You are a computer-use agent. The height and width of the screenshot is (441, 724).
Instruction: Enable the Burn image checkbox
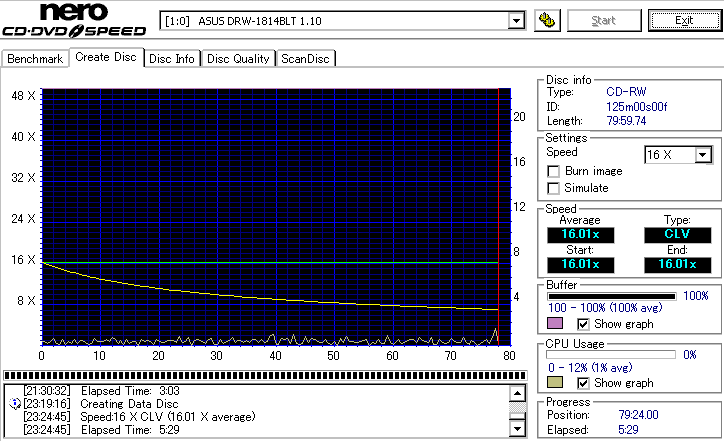point(554,171)
